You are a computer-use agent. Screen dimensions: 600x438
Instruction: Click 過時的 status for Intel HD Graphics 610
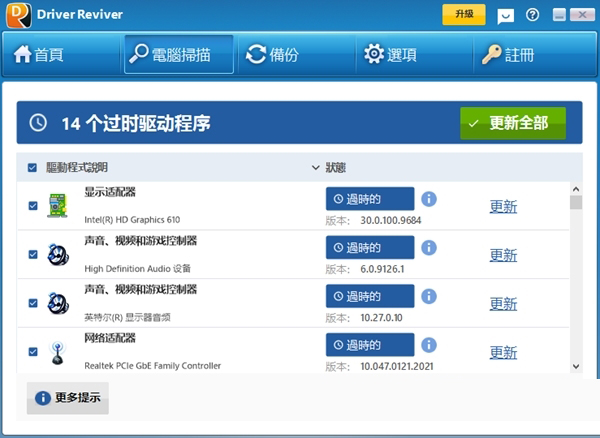point(370,199)
